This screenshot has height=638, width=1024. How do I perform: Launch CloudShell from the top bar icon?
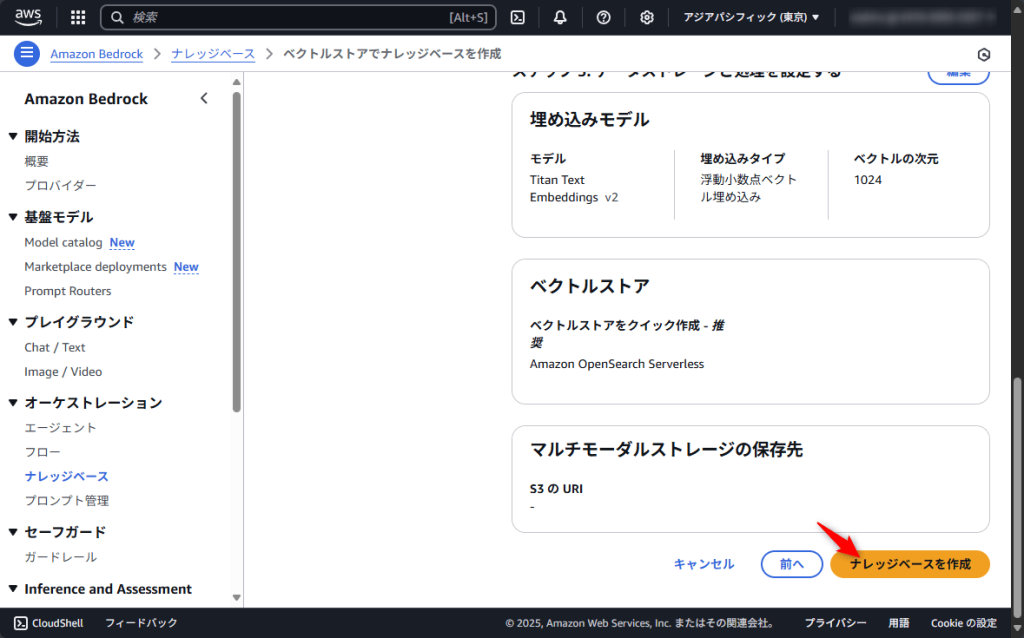point(518,18)
